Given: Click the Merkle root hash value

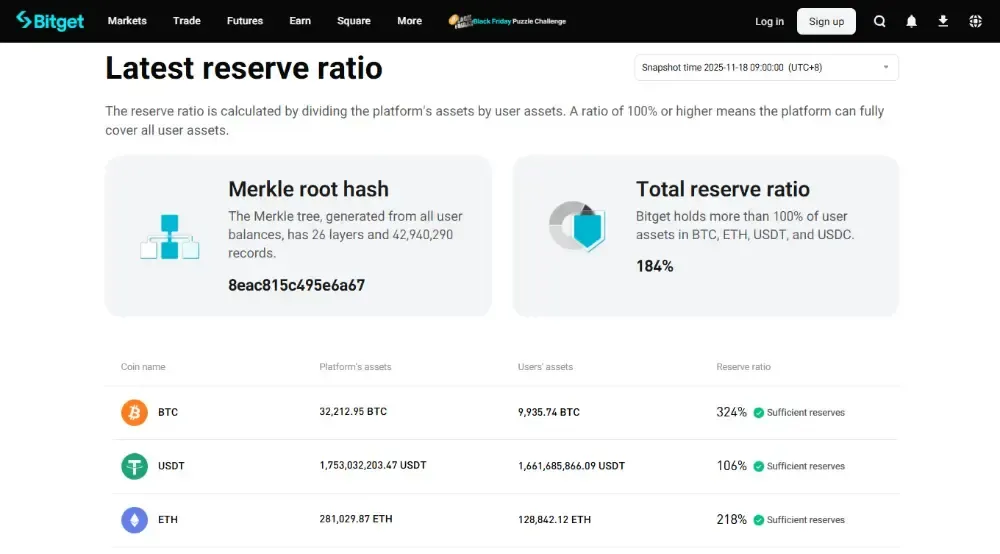Looking at the screenshot, I should [x=296, y=285].
